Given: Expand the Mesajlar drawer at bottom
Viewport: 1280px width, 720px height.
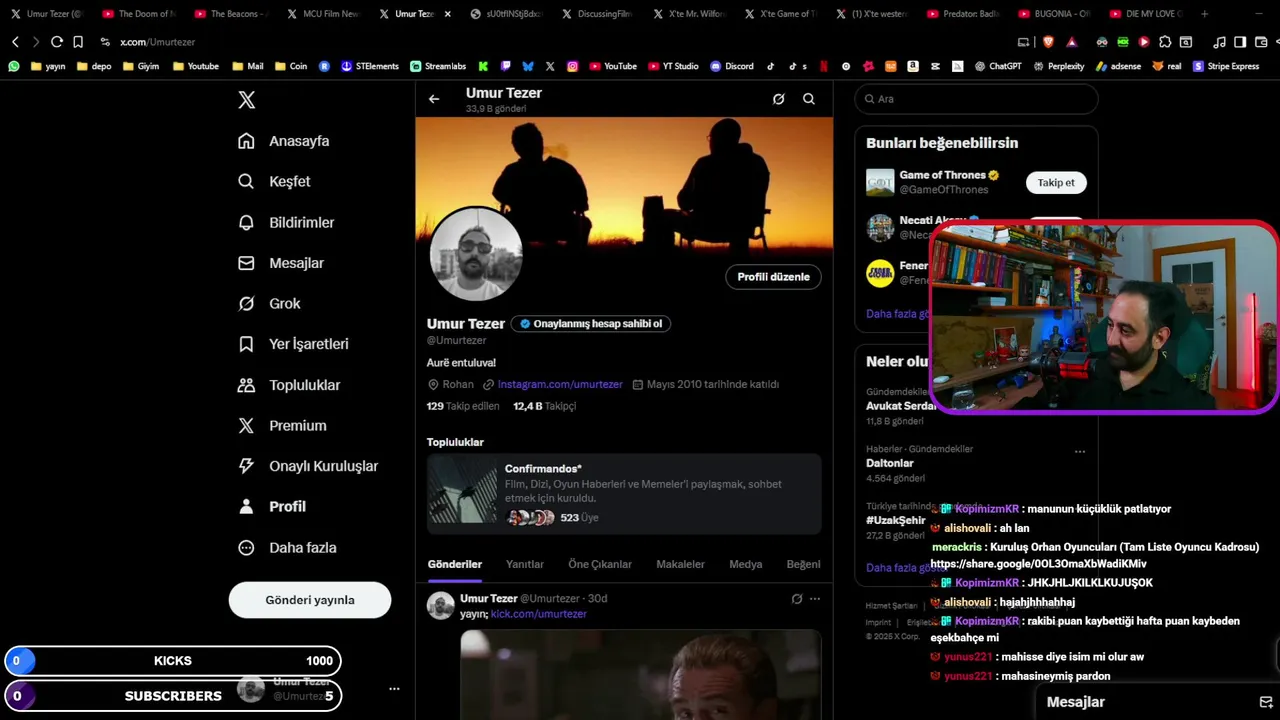Looking at the screenshot, I should pos(1076,702).
